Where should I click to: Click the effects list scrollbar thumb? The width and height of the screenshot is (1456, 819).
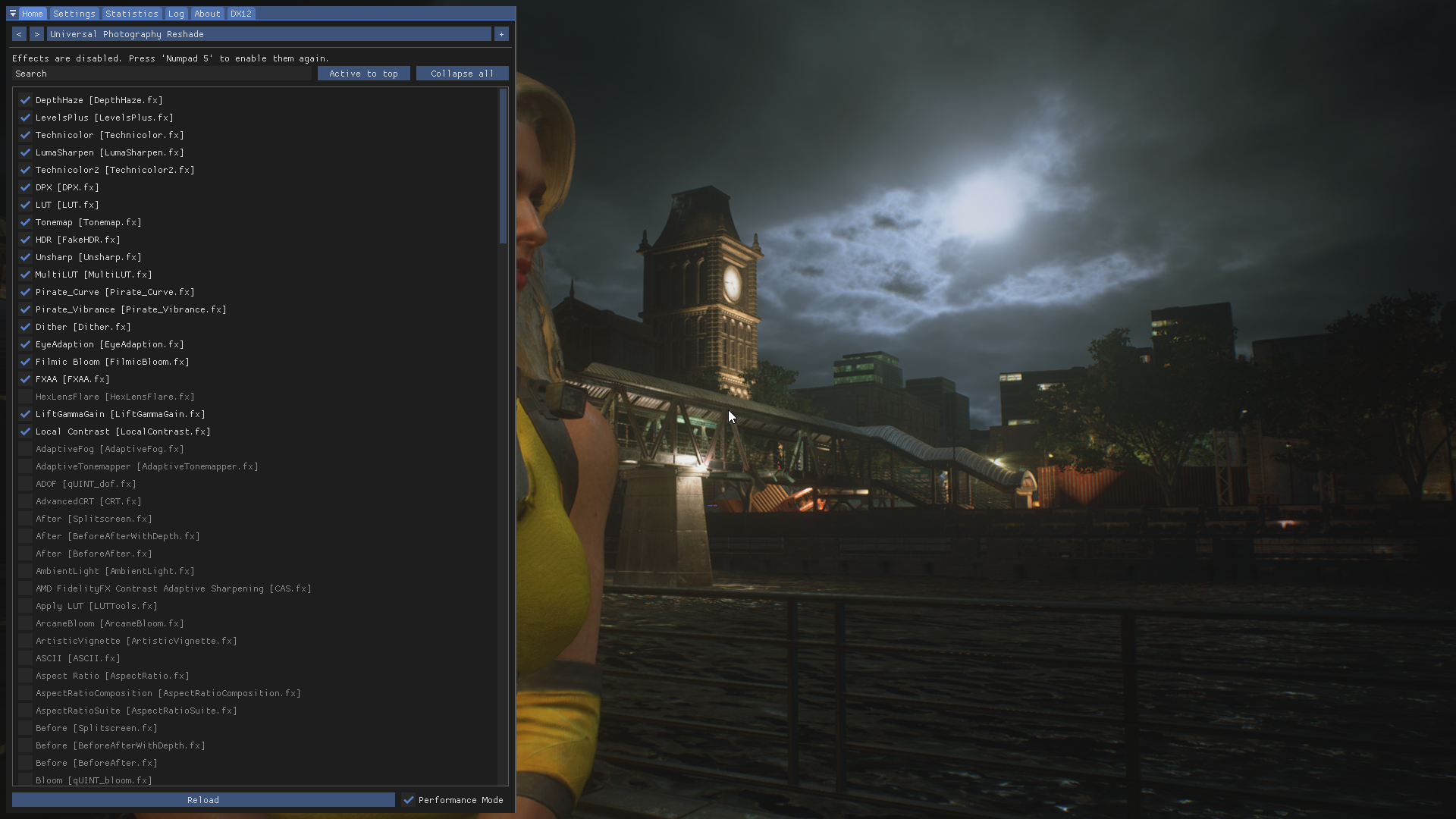(x=503, y=166)
